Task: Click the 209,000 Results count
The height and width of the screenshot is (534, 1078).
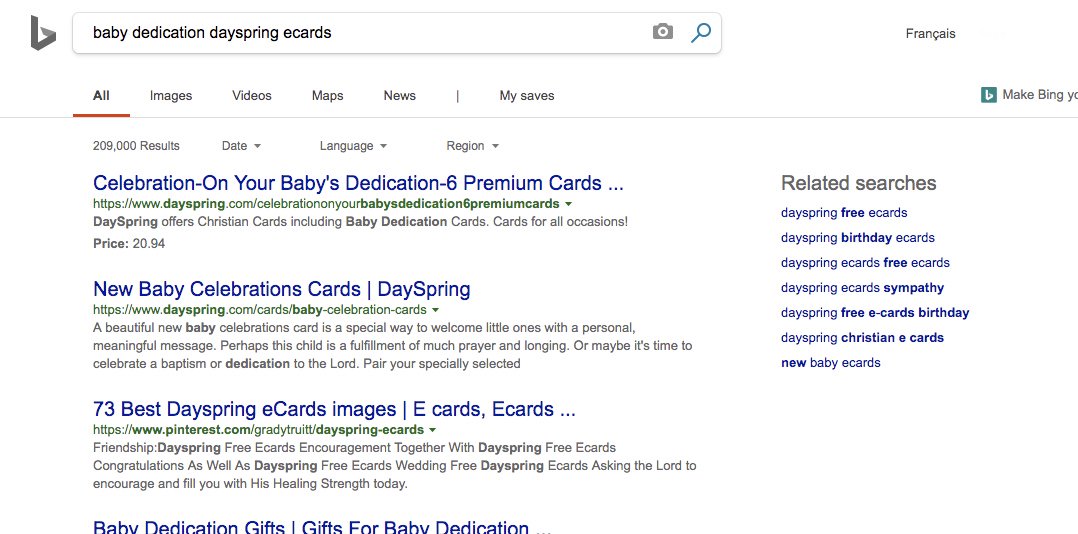Action: pos(136,146)
